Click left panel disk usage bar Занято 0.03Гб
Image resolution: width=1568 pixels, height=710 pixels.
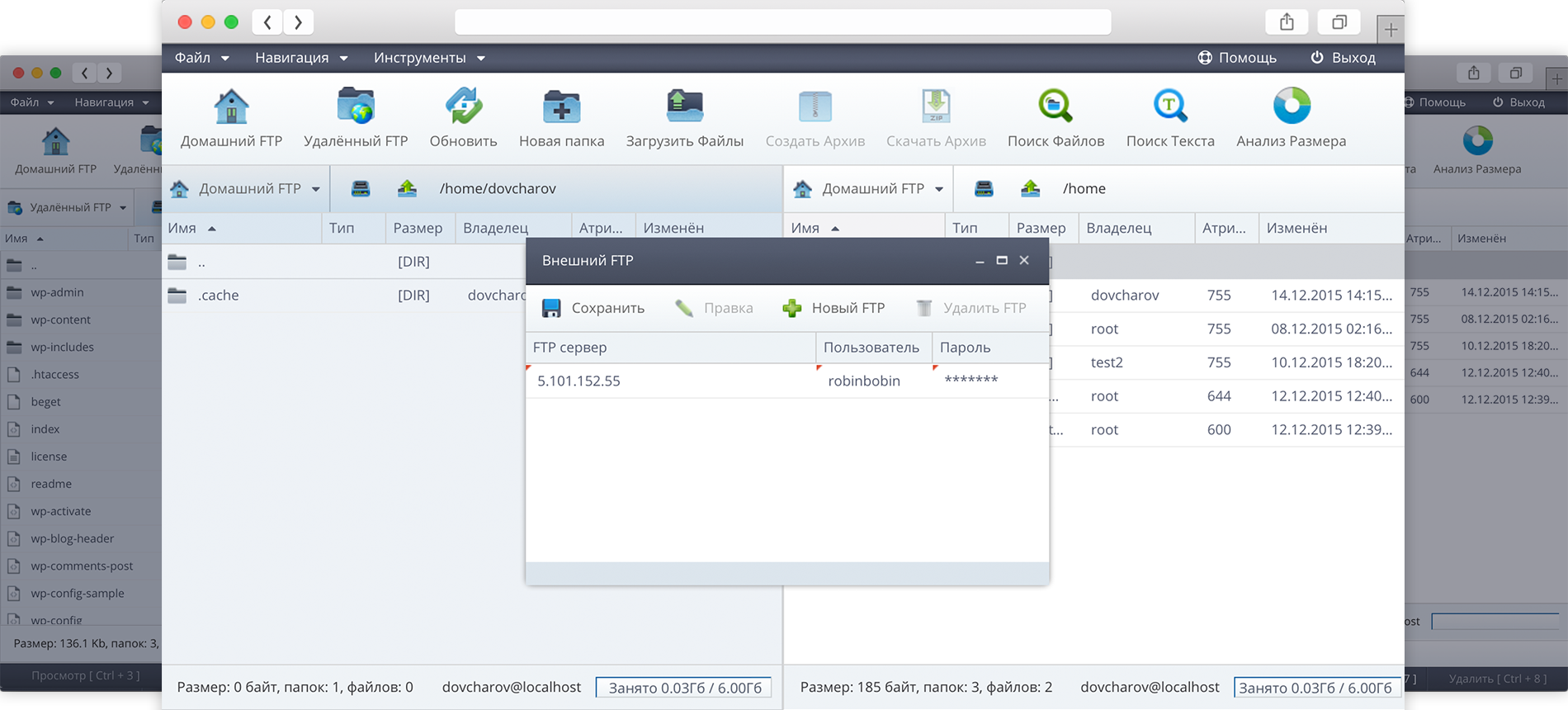[x=683, y=688]
